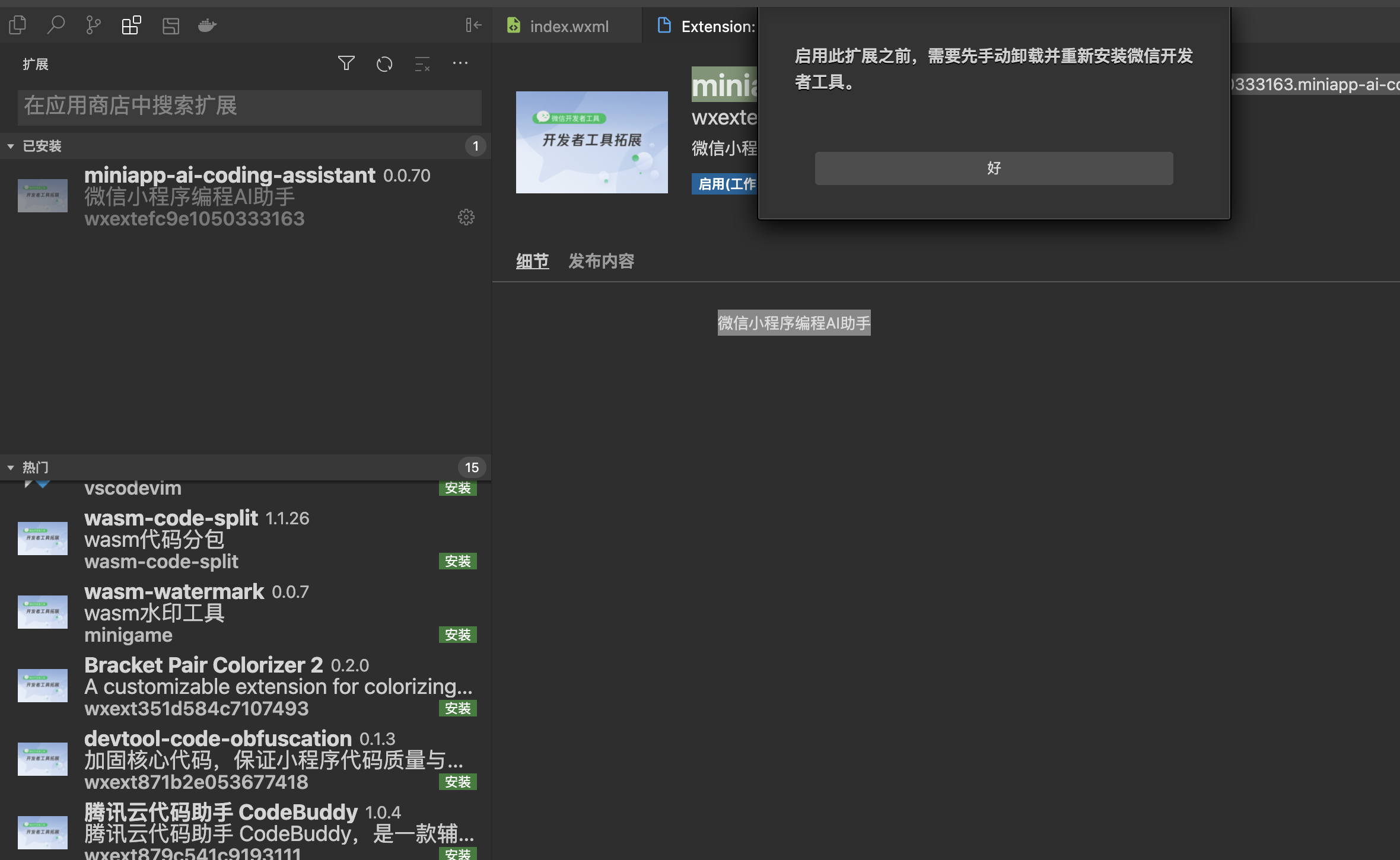This screenshot has height=860, width=1400.
Task: Click the wasm-watermark extension thumbnail
Action: pos(43,612)
